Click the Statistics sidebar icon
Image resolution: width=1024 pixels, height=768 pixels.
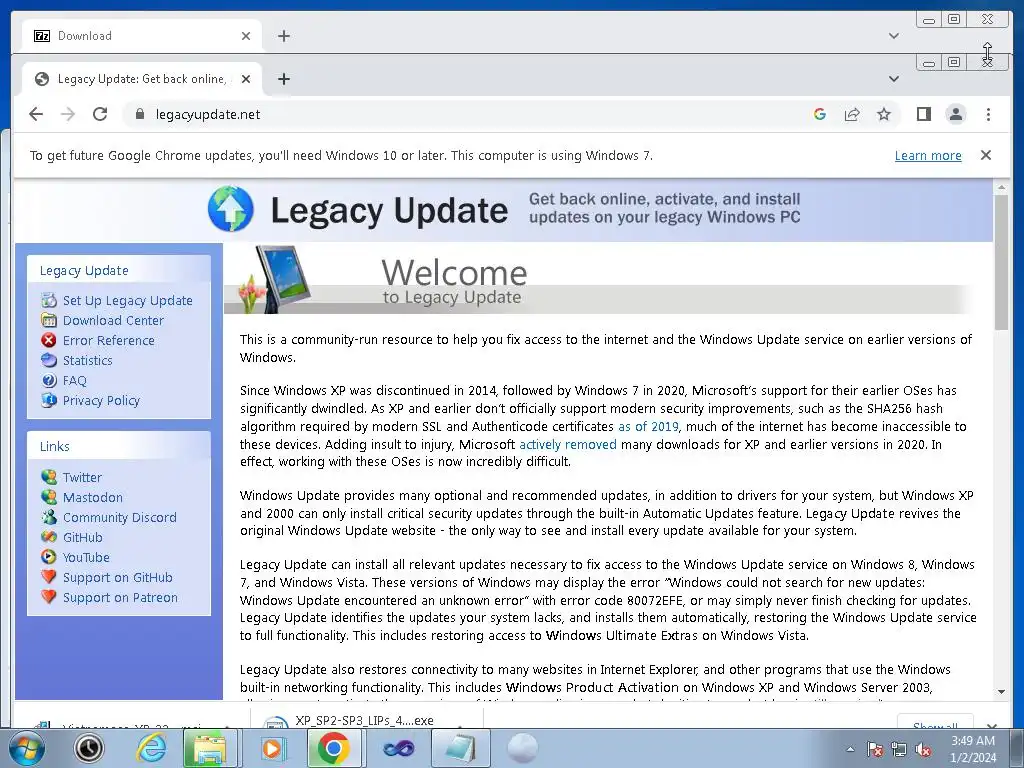pyautogui.click(x=49, y=360)
